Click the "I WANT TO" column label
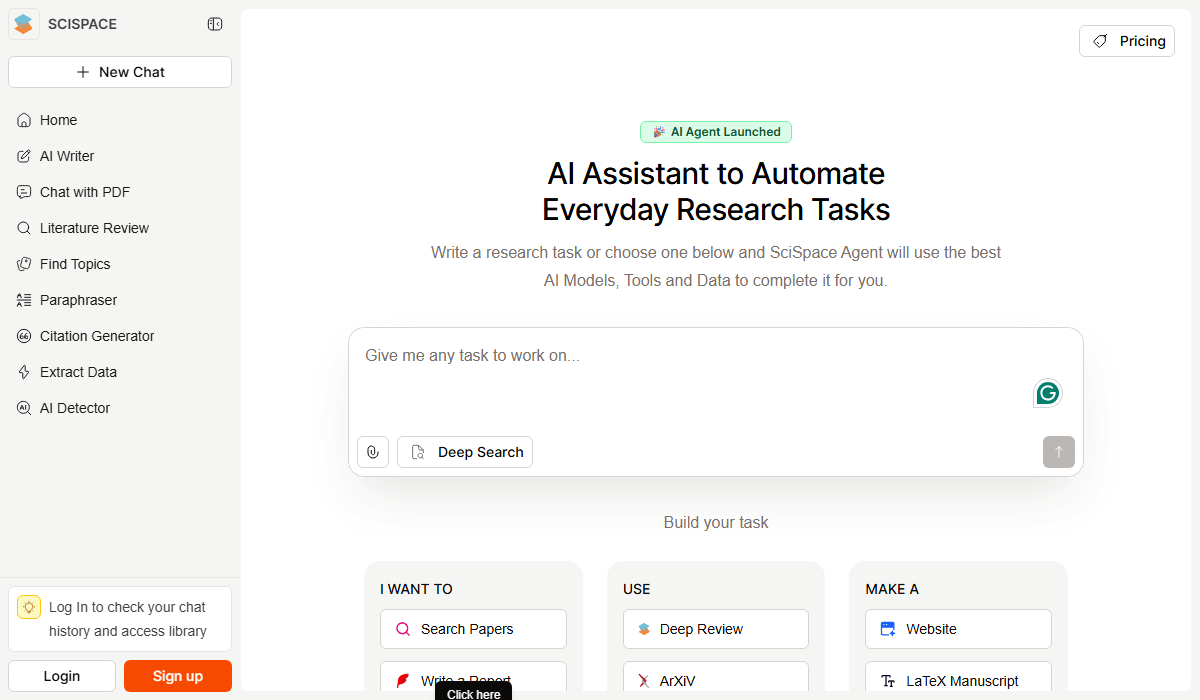1200x700 pixels. pyautogui.click(x=416, y=589)
